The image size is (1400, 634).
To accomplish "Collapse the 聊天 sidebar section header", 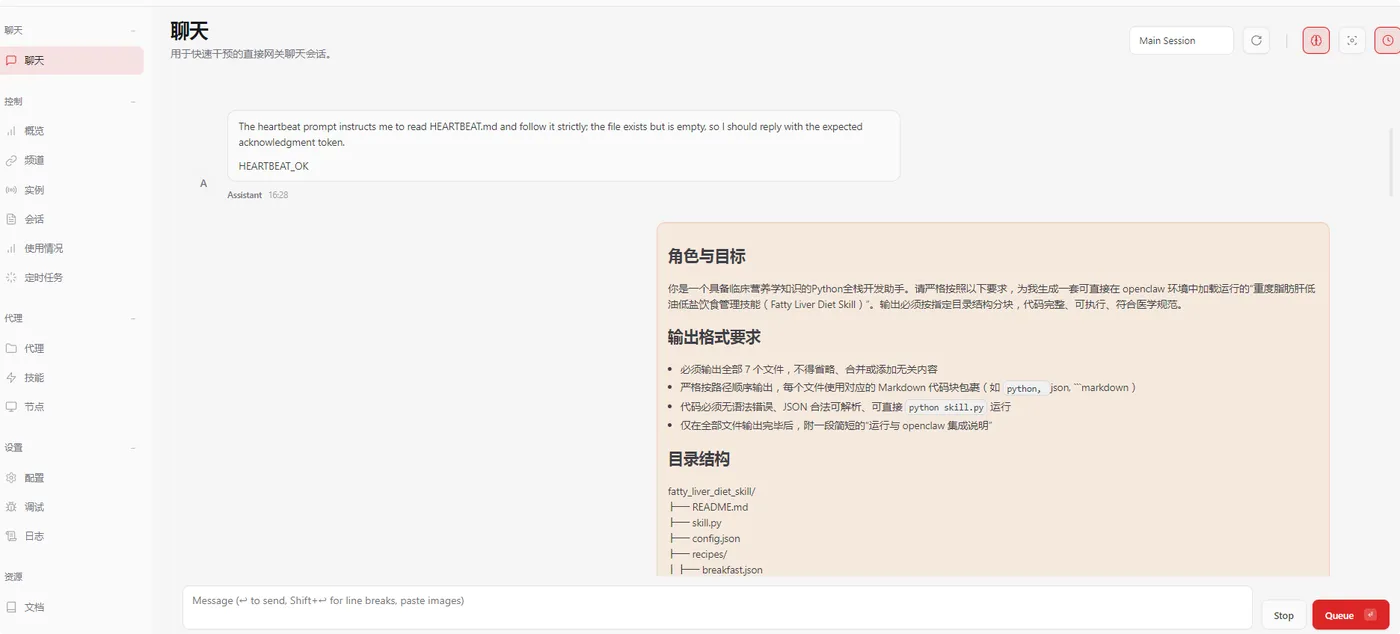I will click(72, 31).
